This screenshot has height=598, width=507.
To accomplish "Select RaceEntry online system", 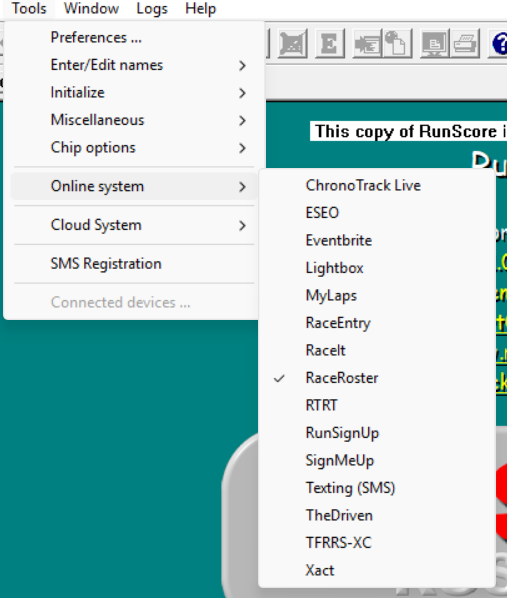I will (x=377, y=323).
